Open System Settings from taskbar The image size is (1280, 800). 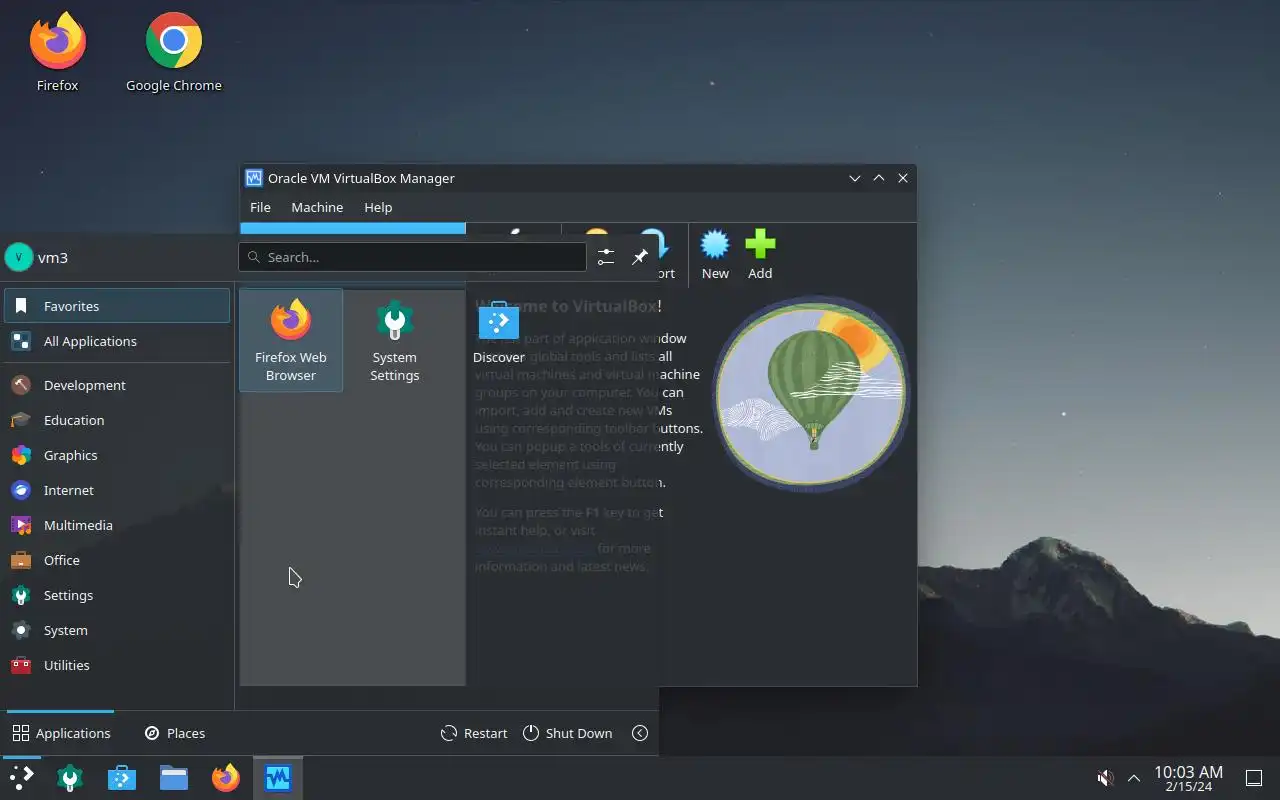tap(70, 778)
